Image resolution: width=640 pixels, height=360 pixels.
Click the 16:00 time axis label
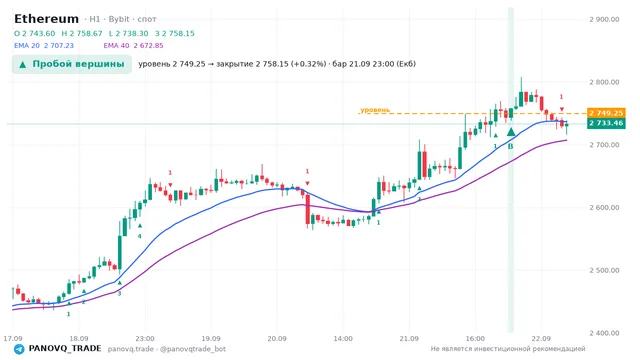(475, 339)
